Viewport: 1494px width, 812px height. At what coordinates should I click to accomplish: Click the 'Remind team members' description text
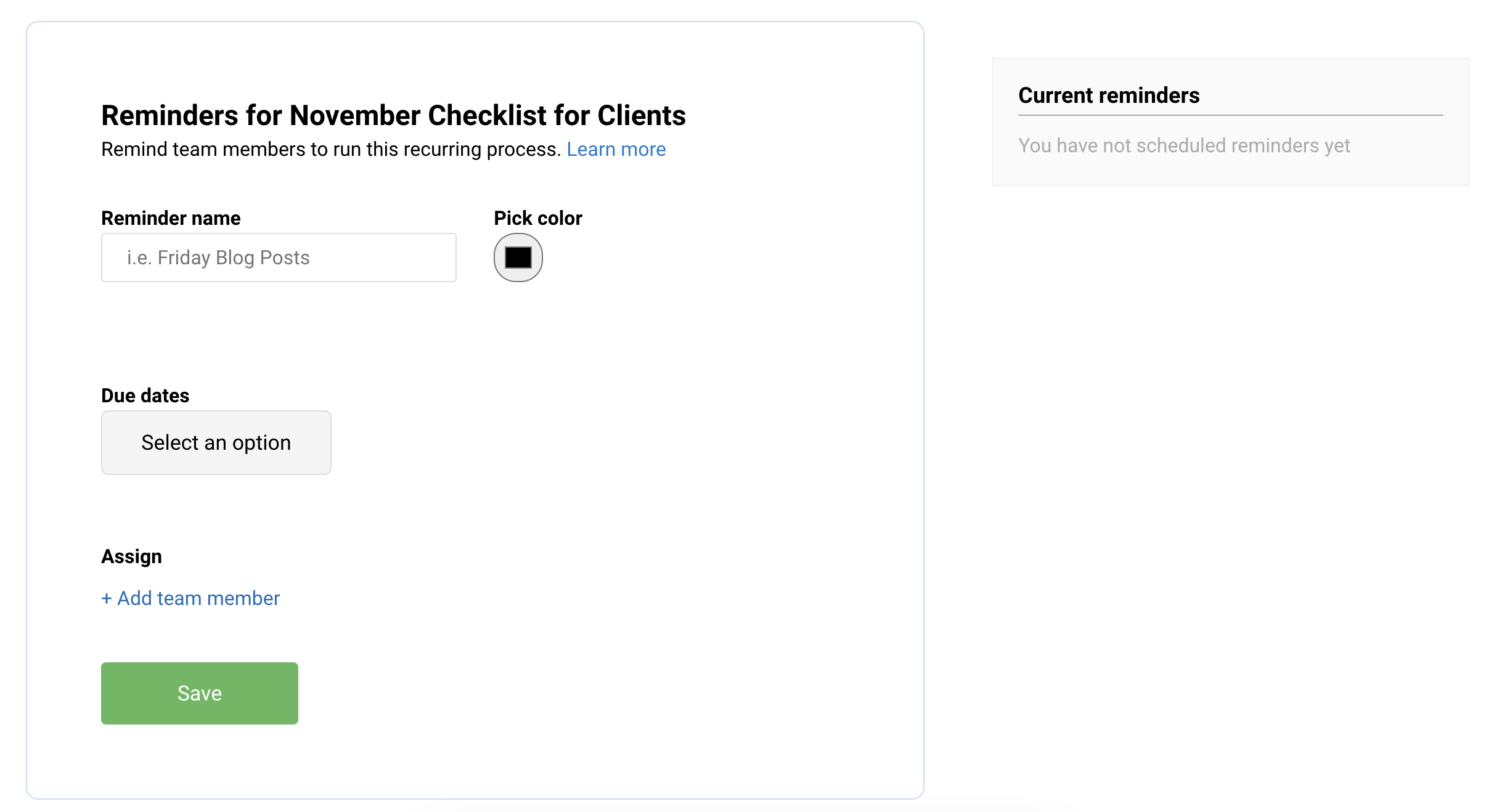click(331, 149)
